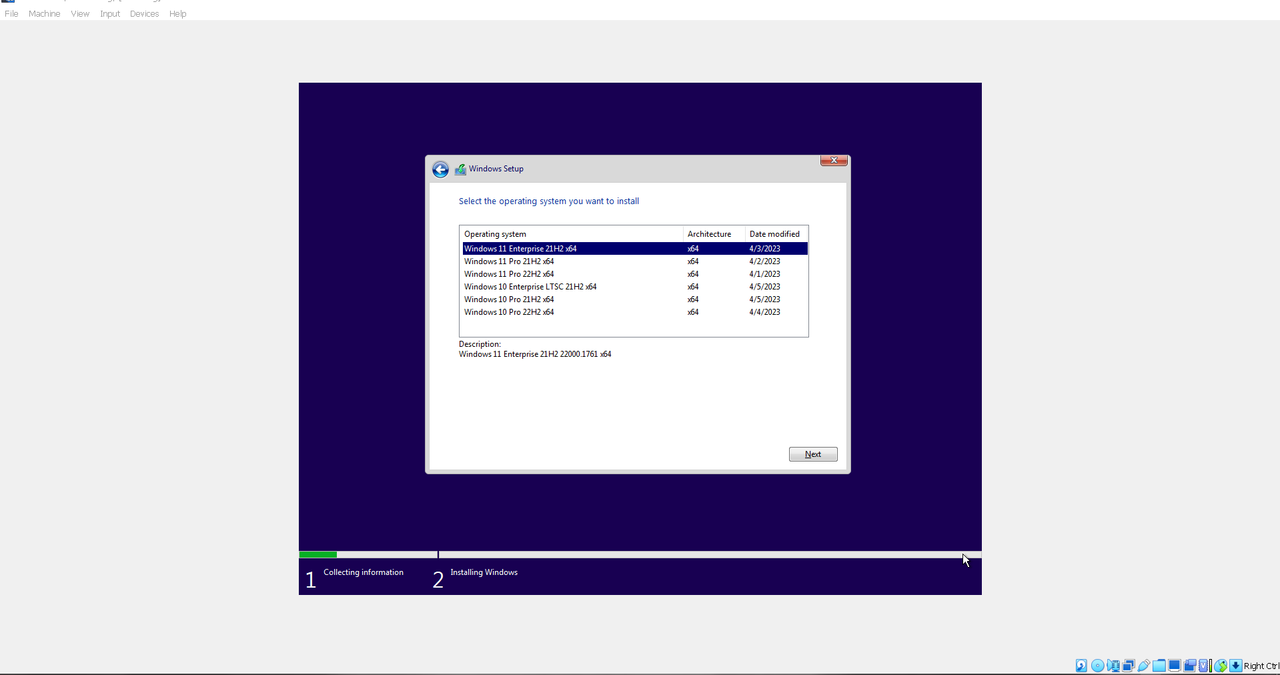
Task: Open the File menu
Action: (x=12, y=14)
